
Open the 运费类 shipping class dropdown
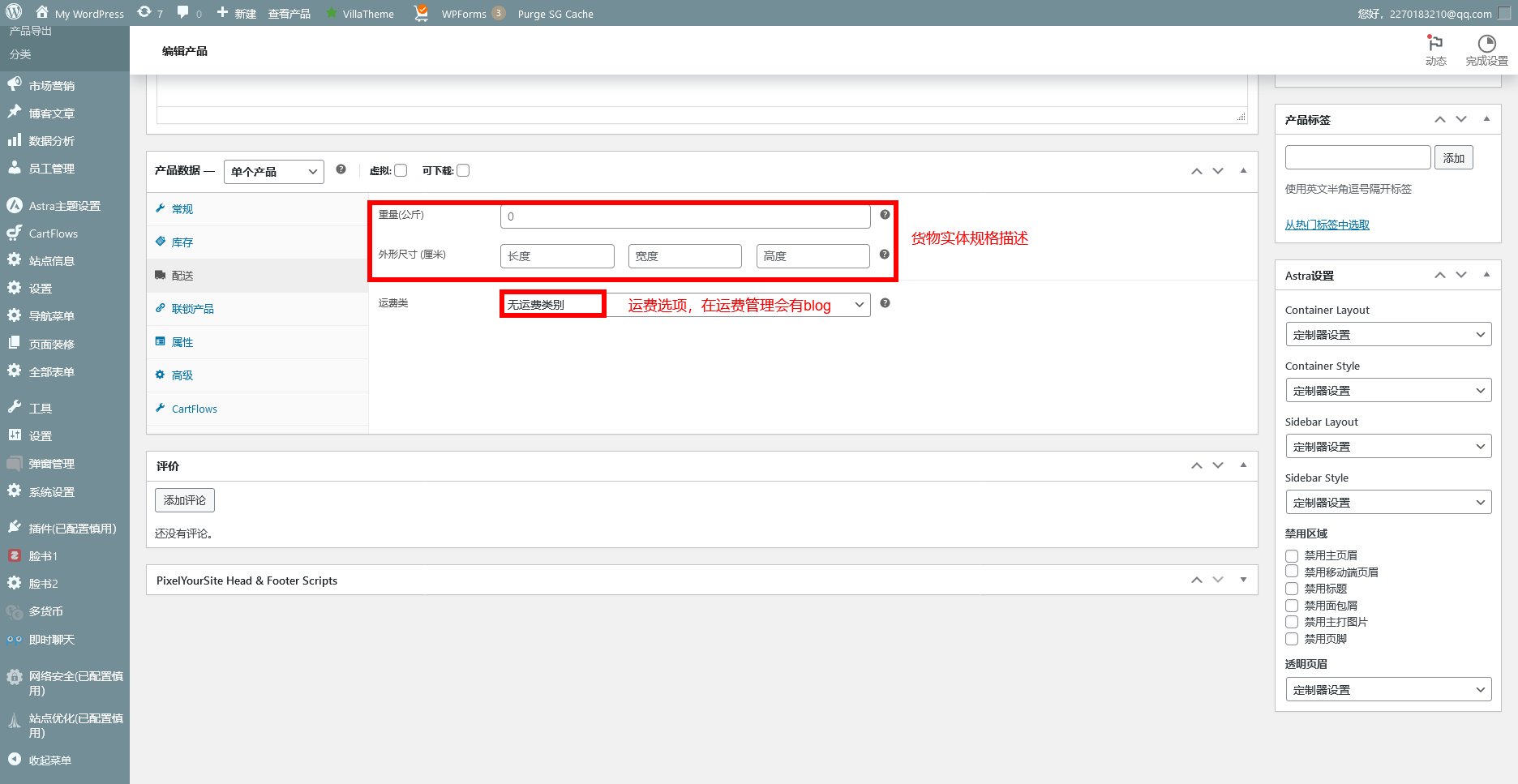click(685, 305)
